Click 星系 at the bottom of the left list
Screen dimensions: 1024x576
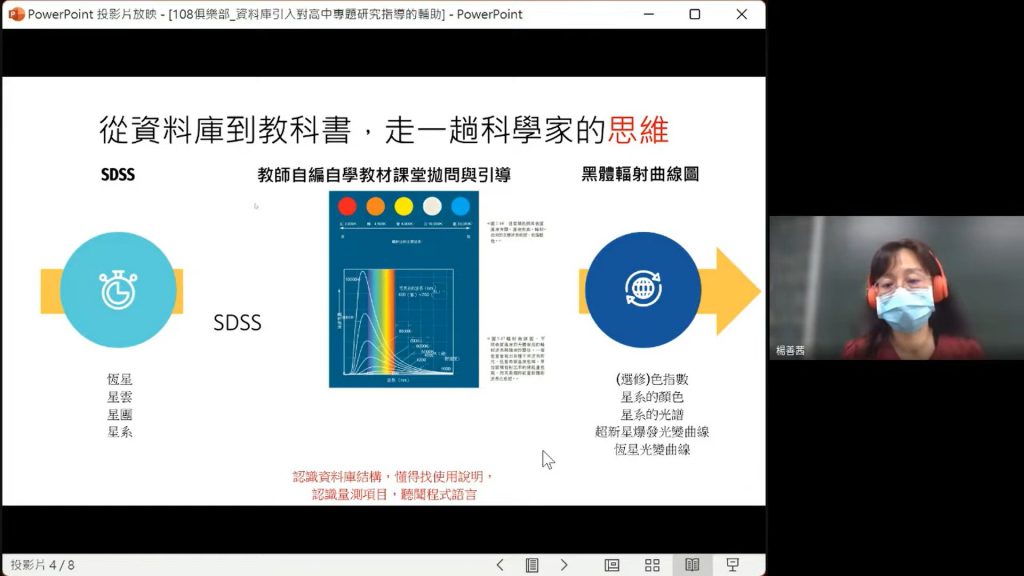point(120,432)
